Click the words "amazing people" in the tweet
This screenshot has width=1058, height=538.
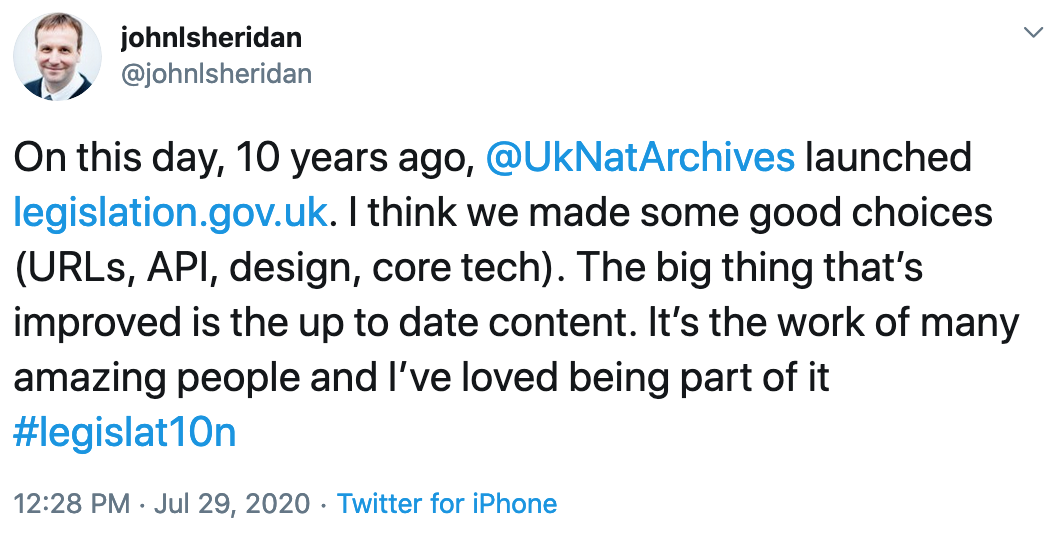pos(157,379)
